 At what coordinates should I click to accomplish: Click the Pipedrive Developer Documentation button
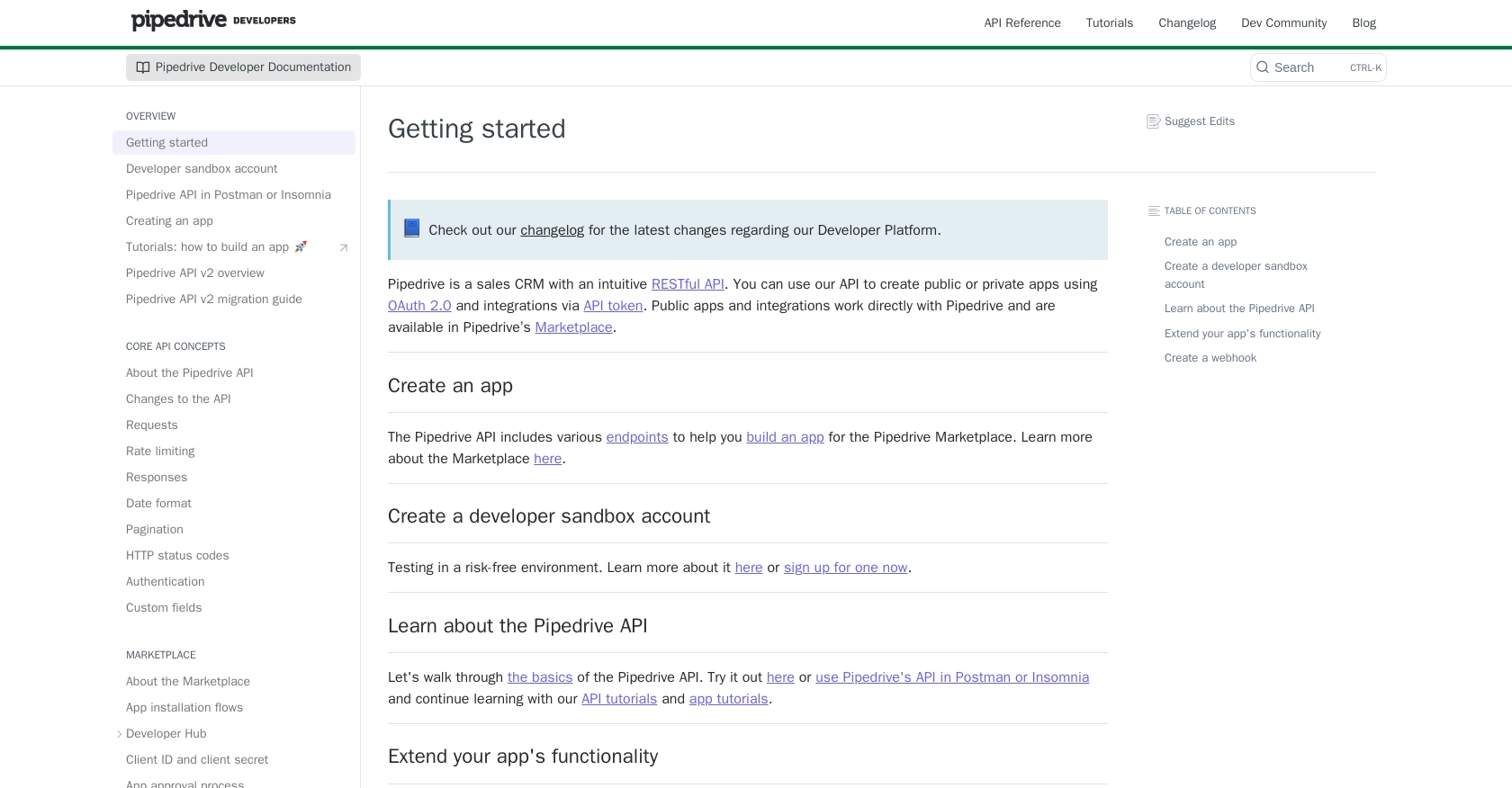click(243, 67)
